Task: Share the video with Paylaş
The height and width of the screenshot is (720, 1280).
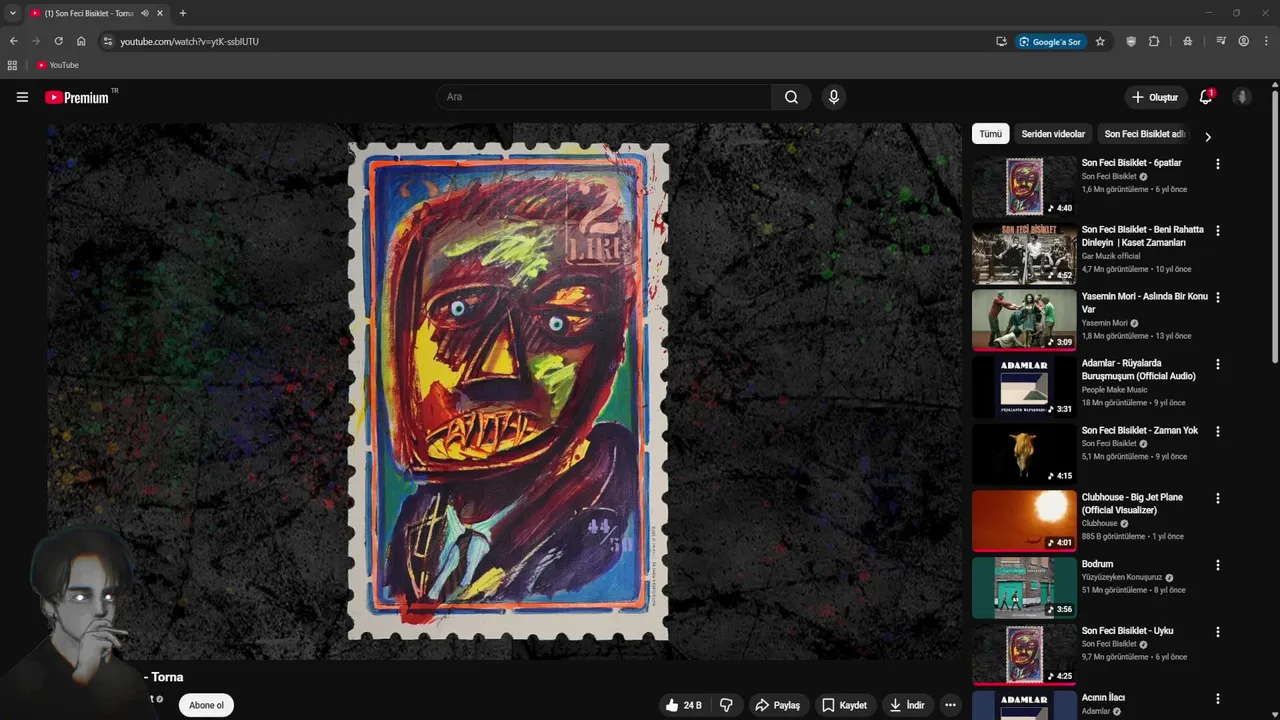Action: 777,705
